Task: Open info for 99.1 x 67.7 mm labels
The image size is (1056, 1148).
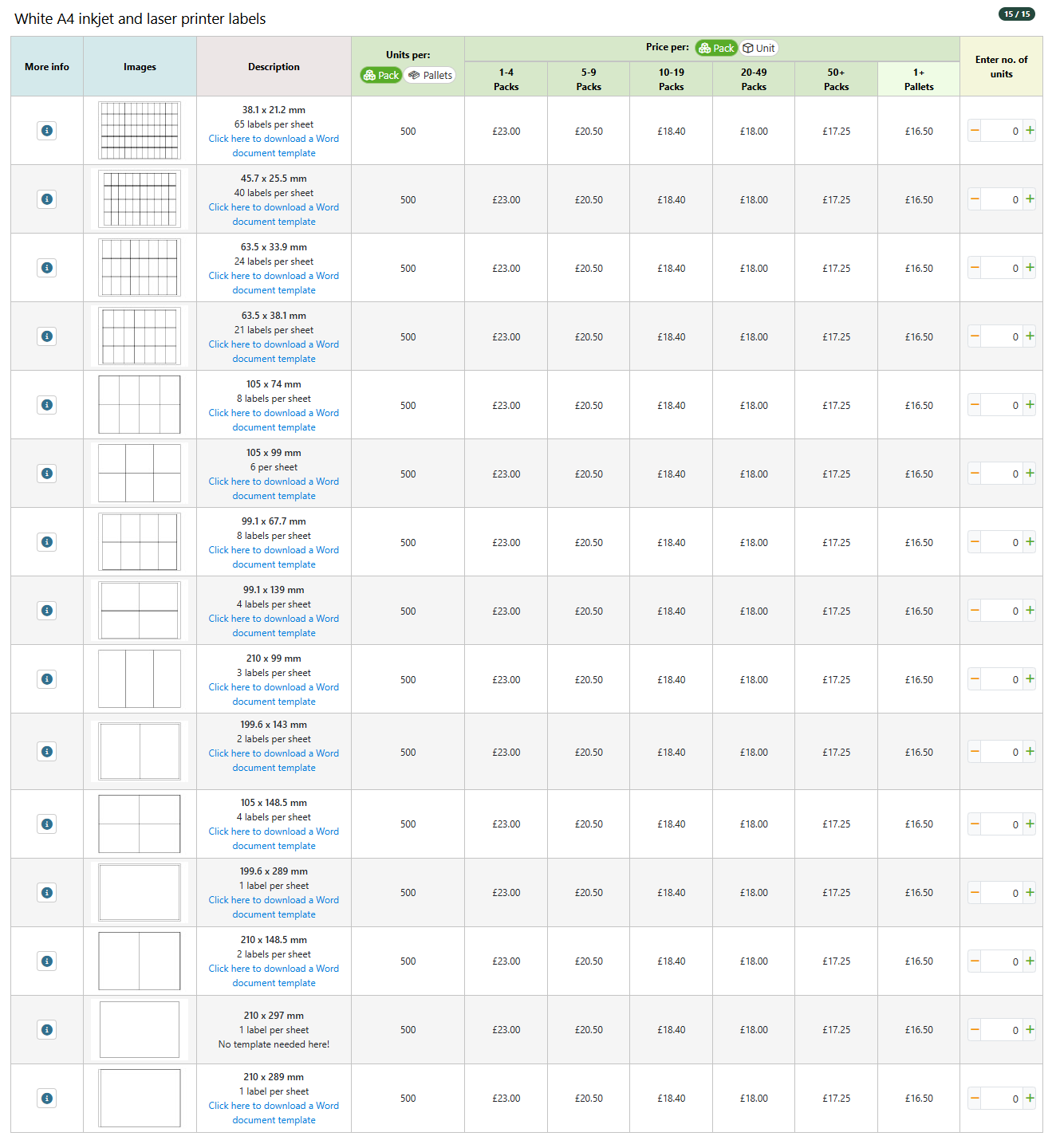Action: [x=47, y=541]
